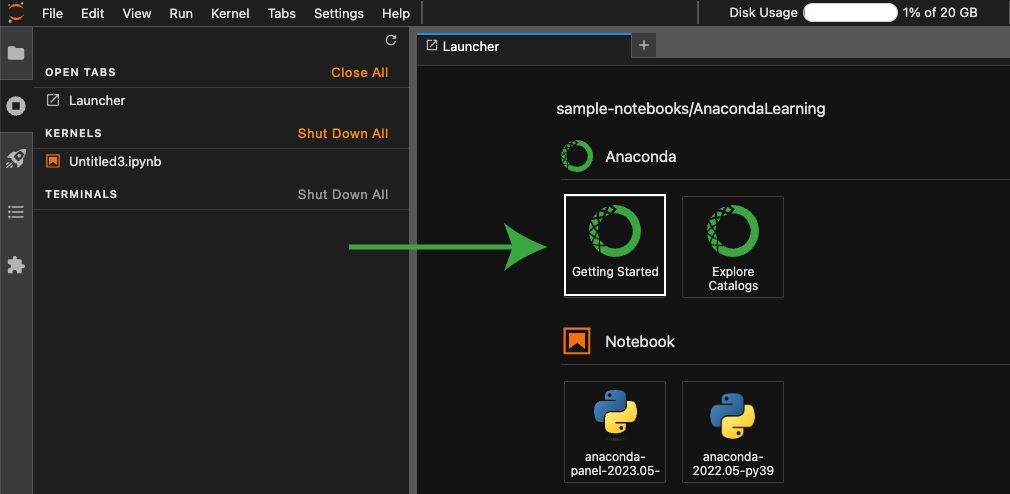Viewport: 1010px width, 494px height.
Task: Open the Help menu
Action: click(395, 13)
